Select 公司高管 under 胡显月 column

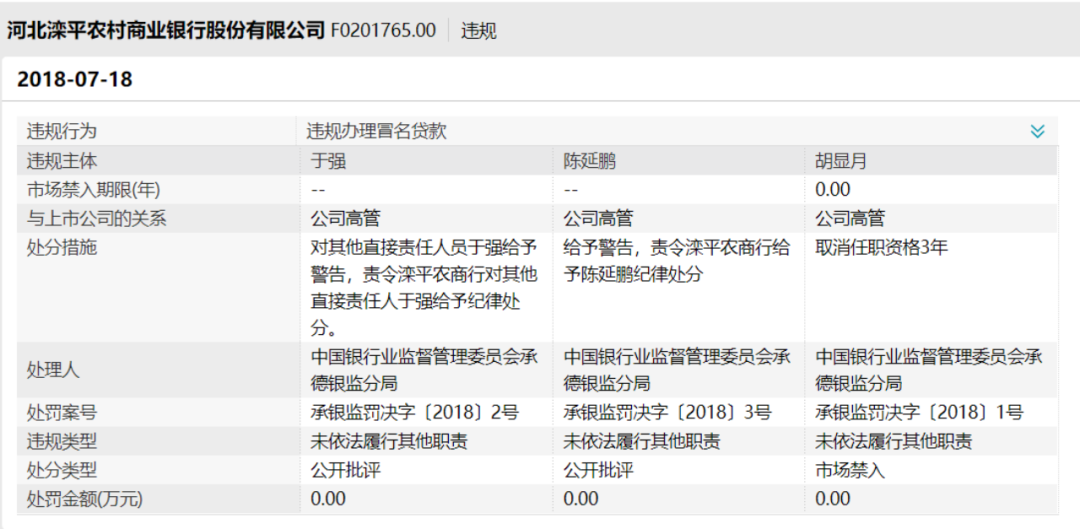[x=850, y=218]
